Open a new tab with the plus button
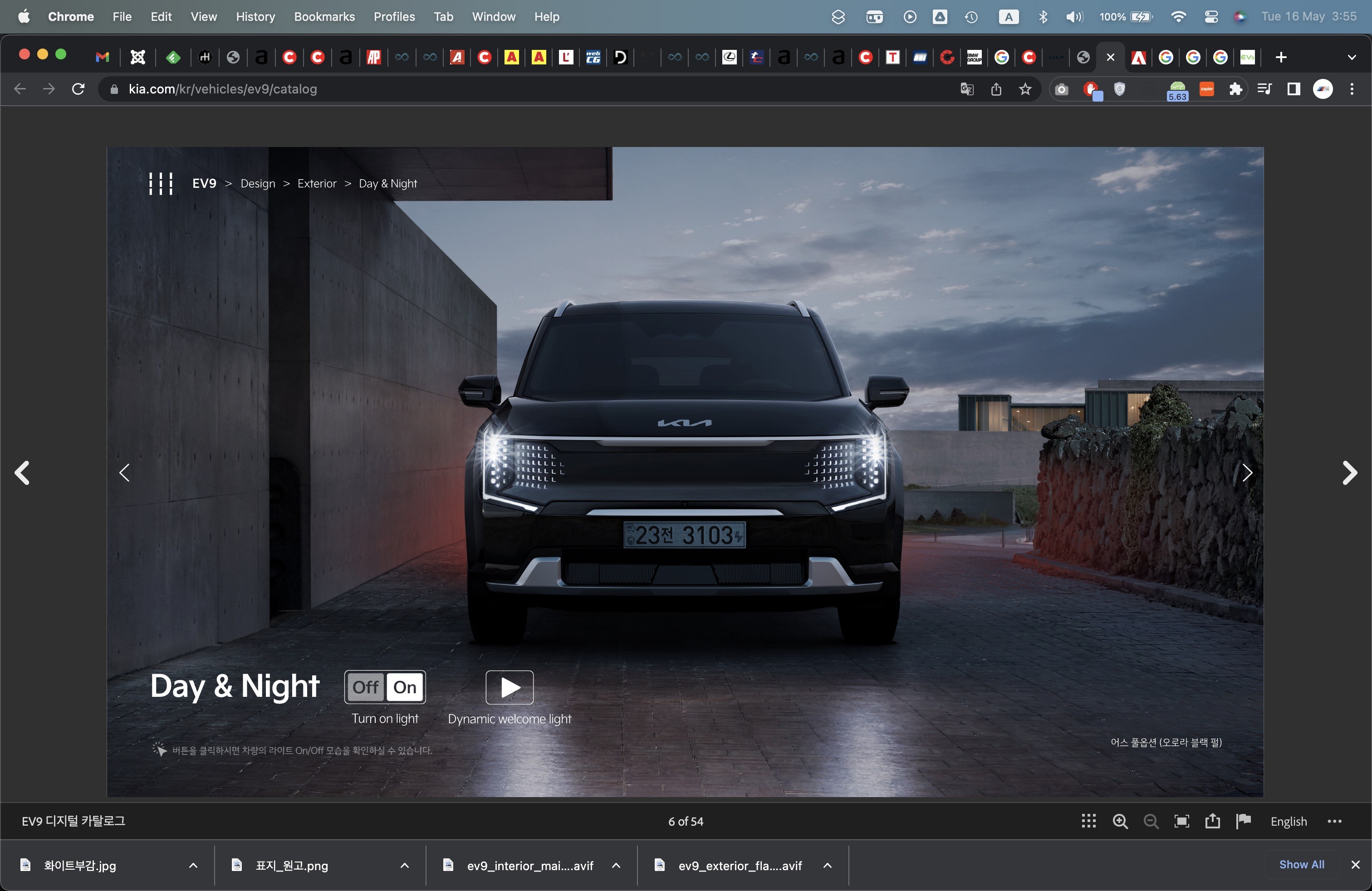The width and height of the screenshot is (1372, 891). point(1281,57)
